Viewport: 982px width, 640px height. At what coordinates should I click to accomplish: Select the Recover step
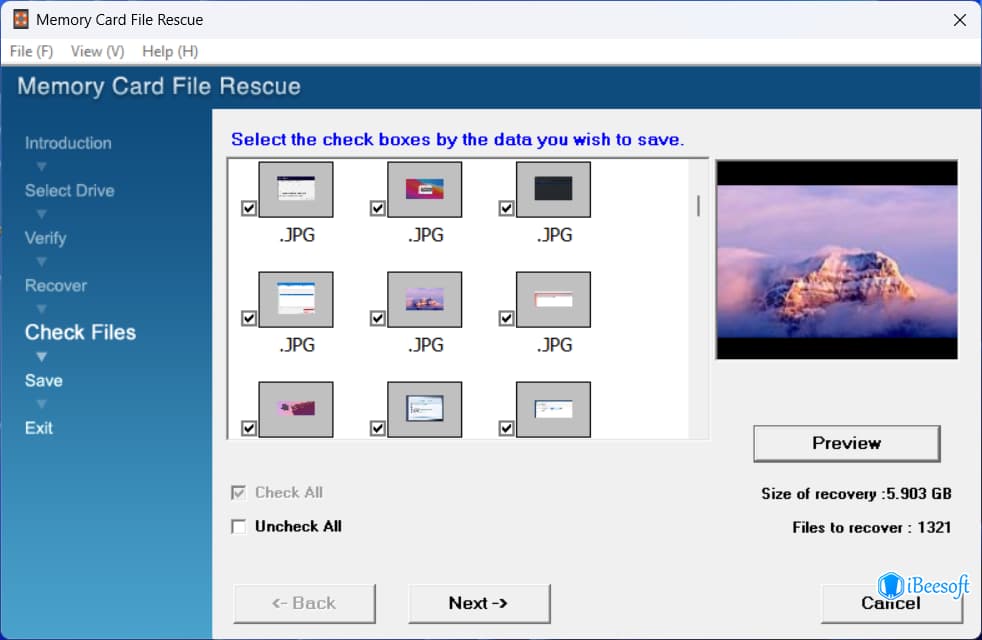click(x=55, y=285)
